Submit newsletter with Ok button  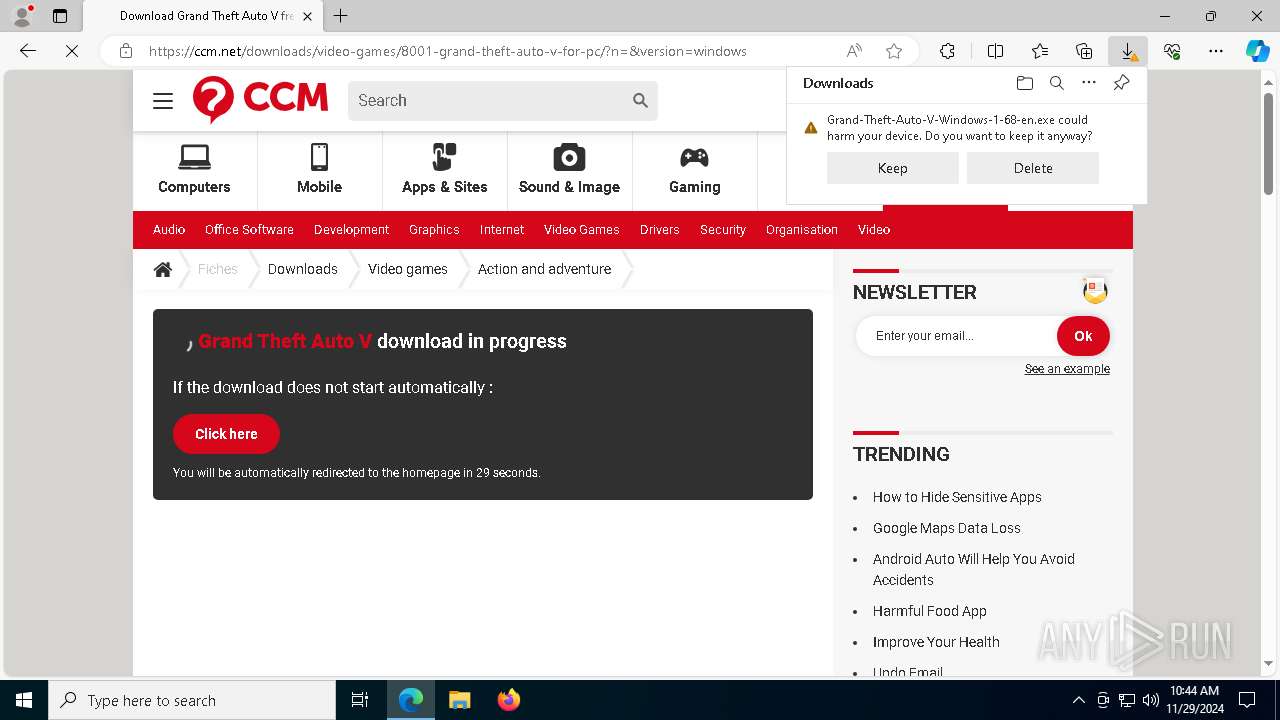pos(1083,336)
